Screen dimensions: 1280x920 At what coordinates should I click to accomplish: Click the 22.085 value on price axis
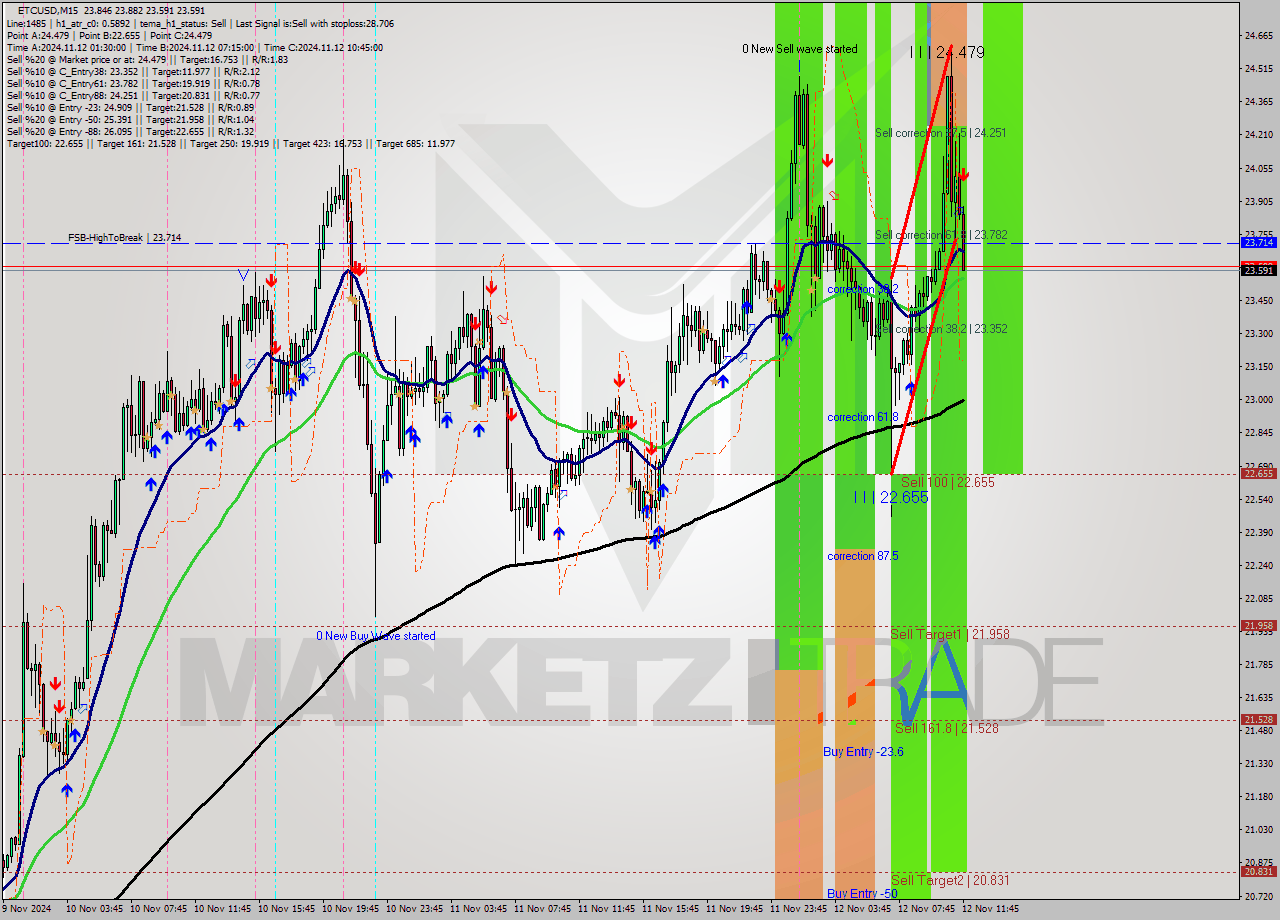tap(1258, 599)
